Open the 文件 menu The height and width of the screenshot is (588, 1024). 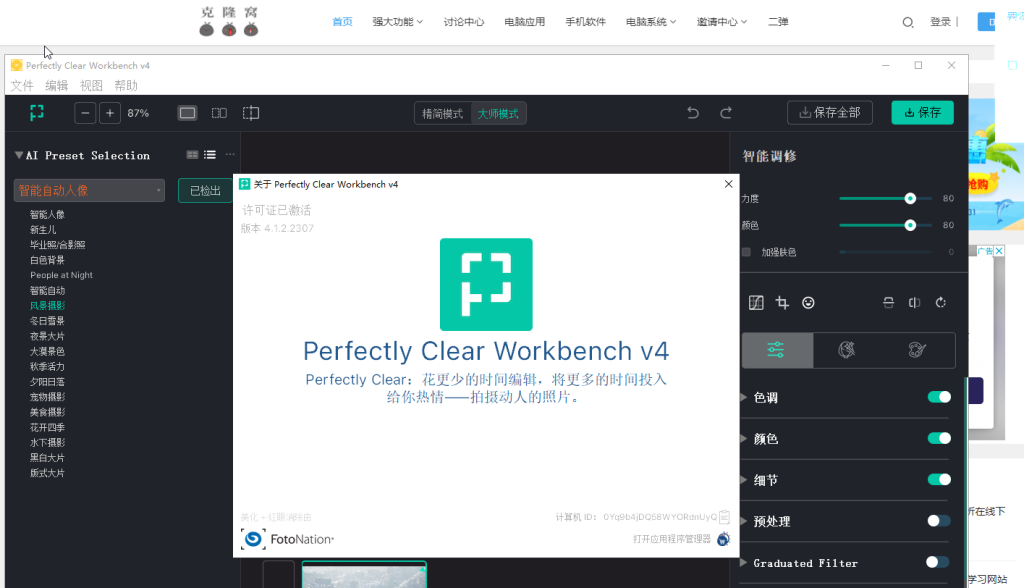[x=22, y=86]
